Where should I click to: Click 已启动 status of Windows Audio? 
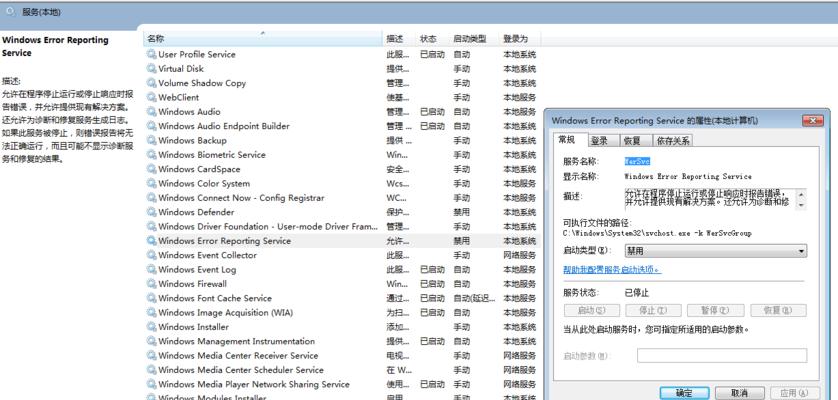432,112
